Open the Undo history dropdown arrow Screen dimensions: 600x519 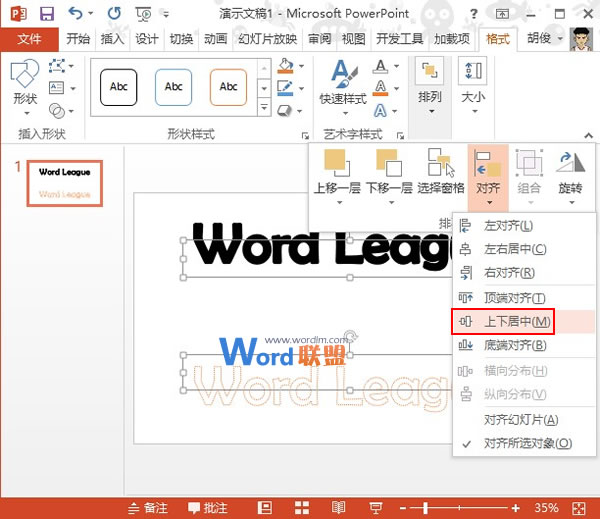pyautogui.click(x=90, y=14)
